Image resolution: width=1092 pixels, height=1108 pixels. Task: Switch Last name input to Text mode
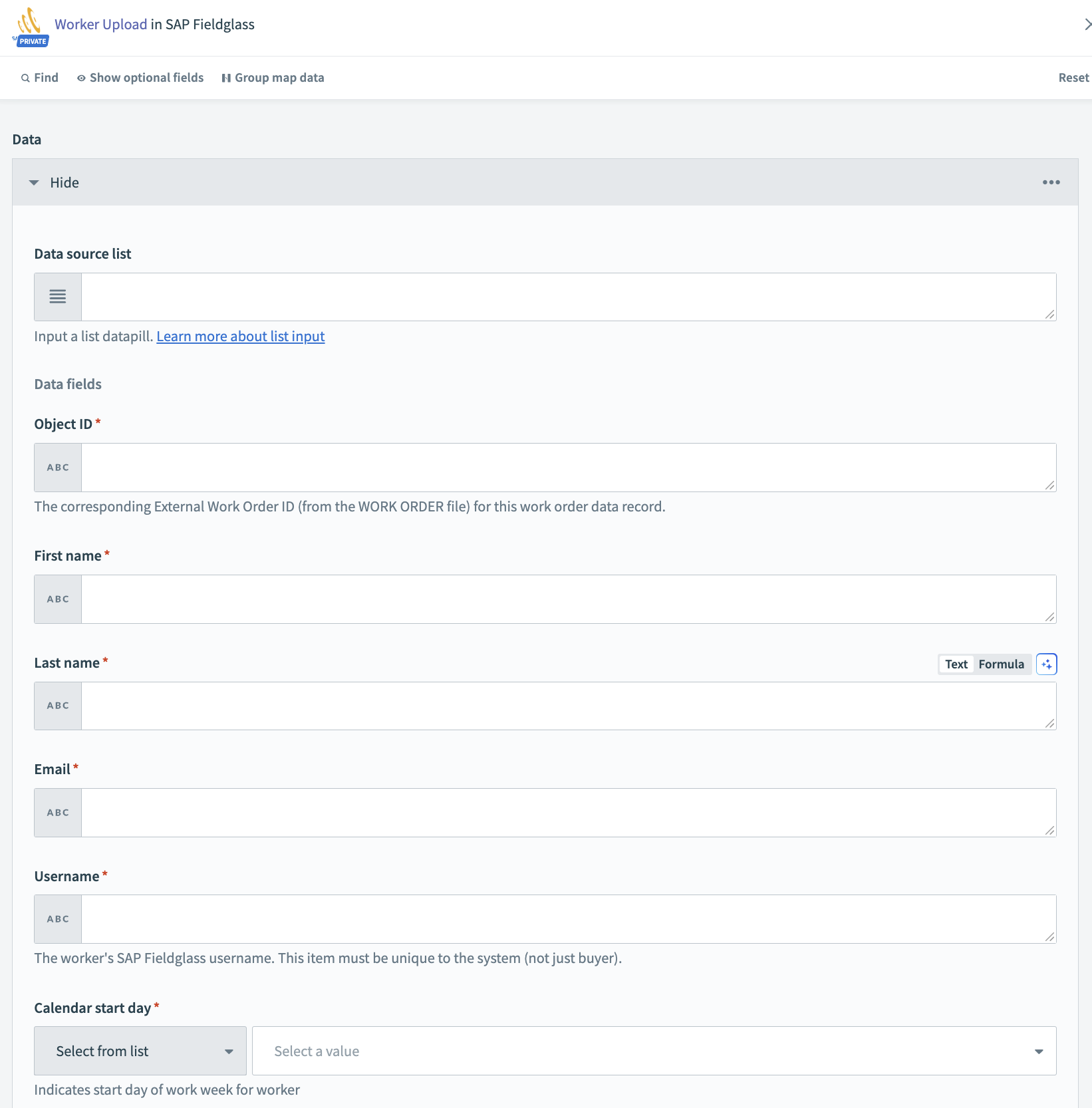point(956,664)
